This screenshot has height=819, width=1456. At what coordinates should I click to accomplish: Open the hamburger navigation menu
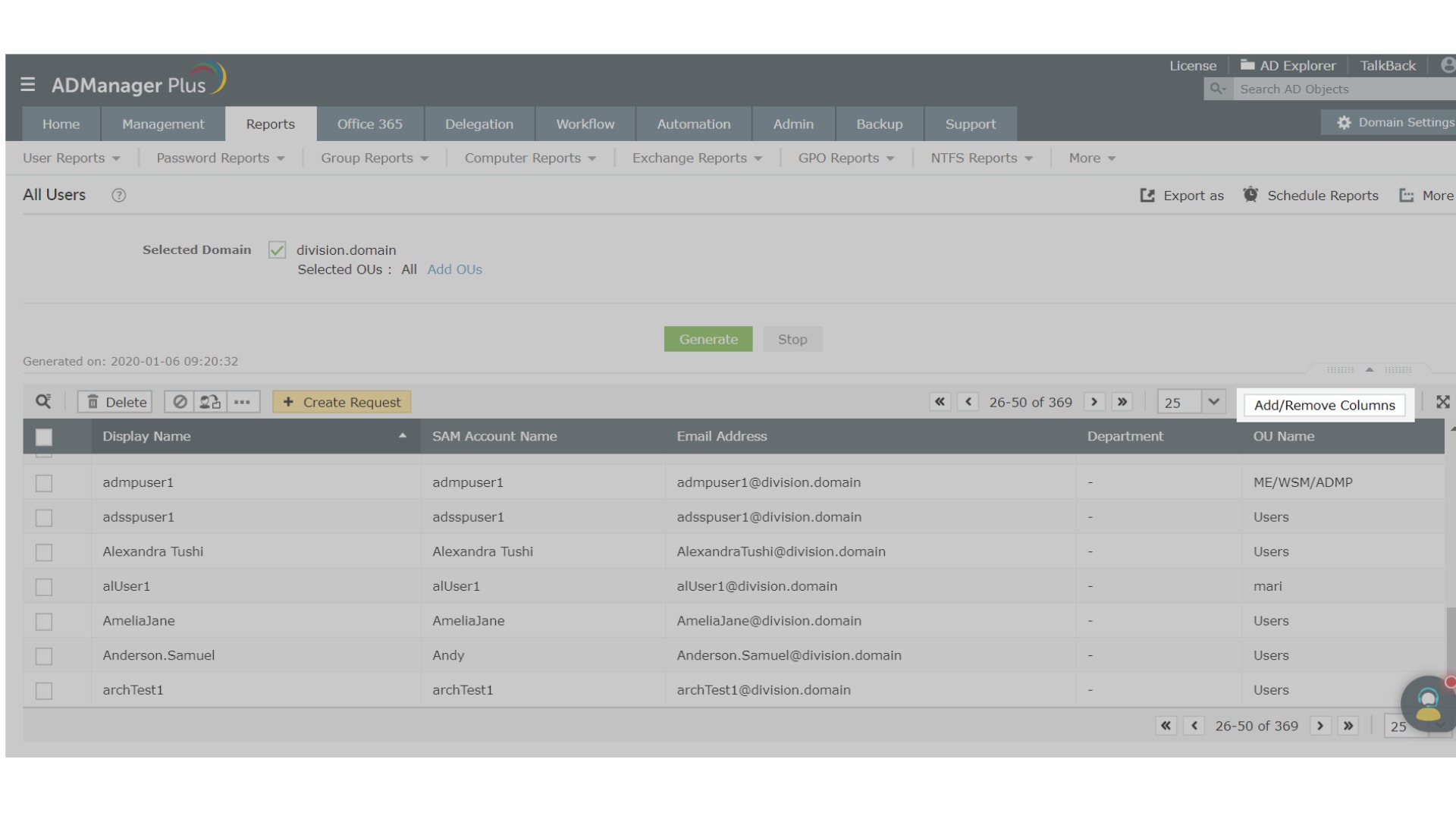pos(28,84)
